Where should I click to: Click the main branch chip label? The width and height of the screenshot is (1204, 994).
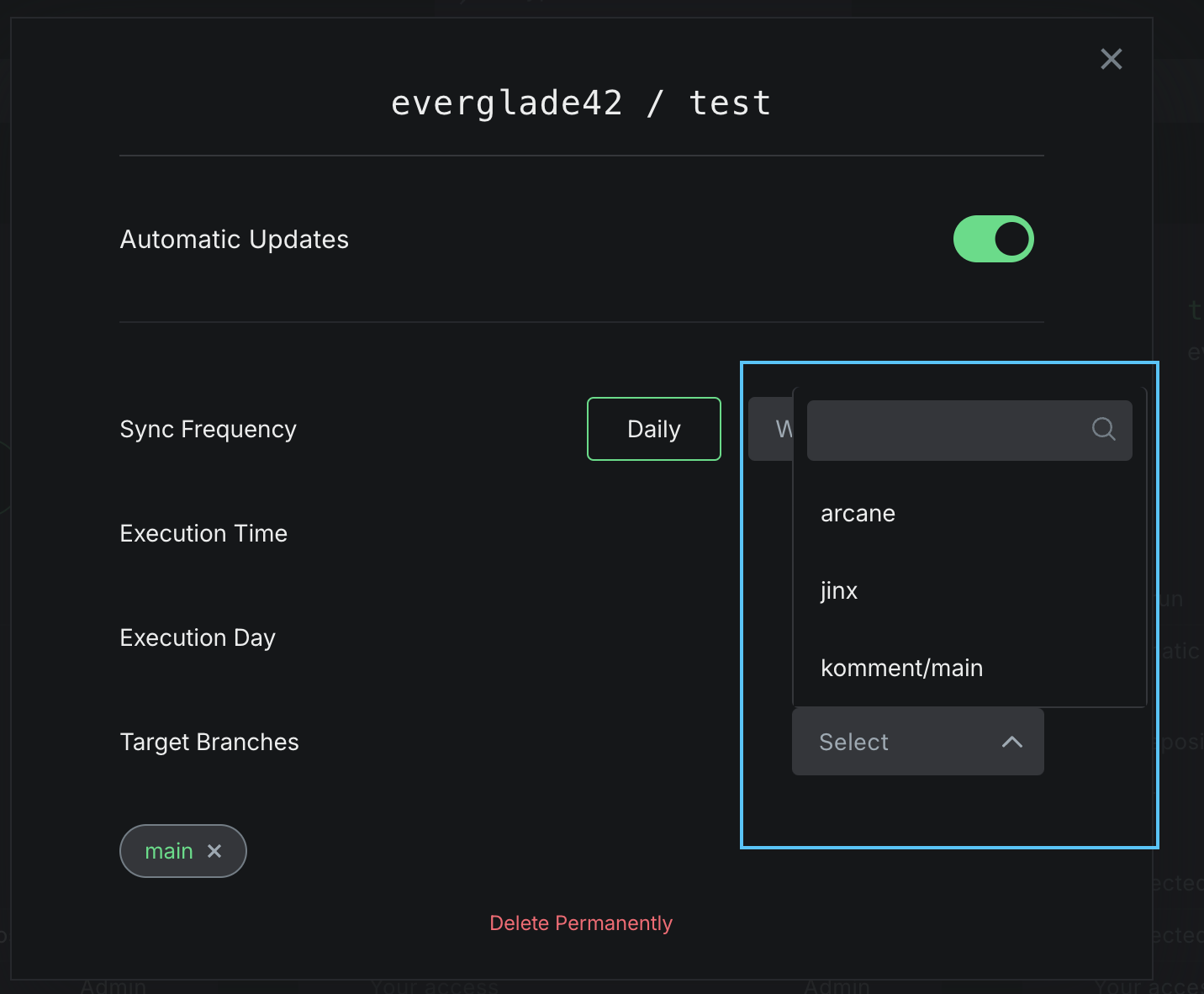pos(169,851)
